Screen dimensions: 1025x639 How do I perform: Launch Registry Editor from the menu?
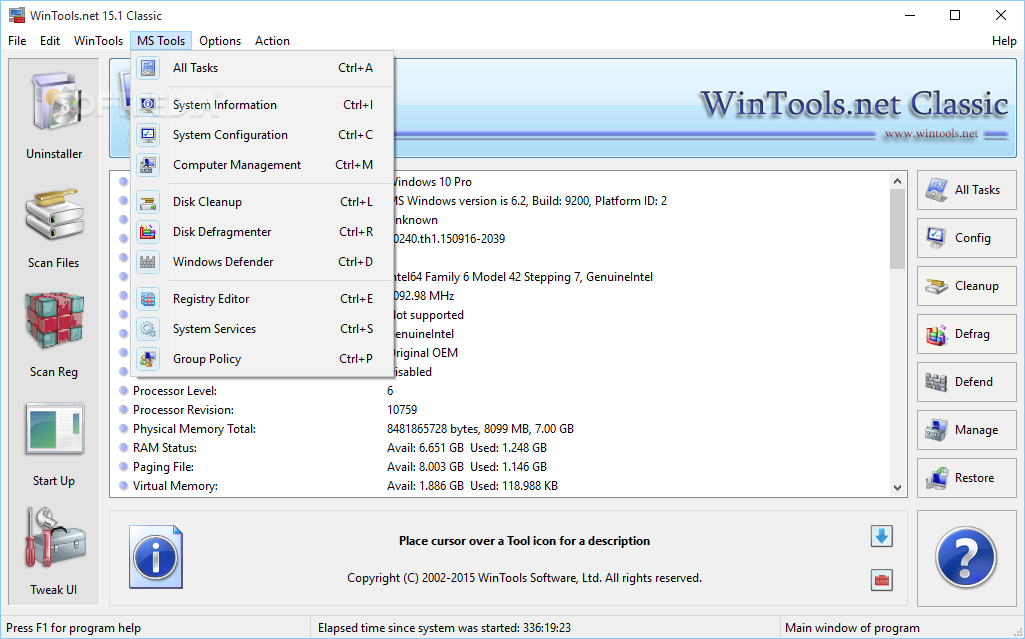pos(263,299)
